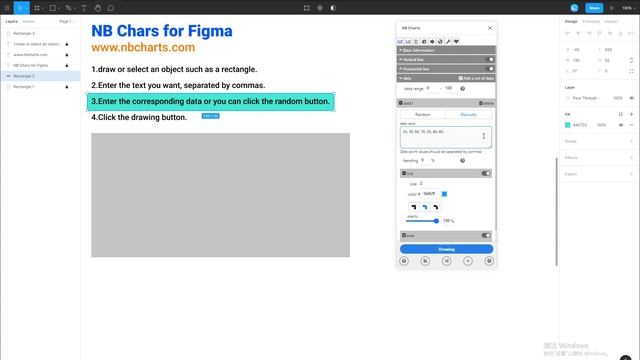Toggle constrain proportions icon
The width and height of the screenshot is (640, 360).
[631, 60]
